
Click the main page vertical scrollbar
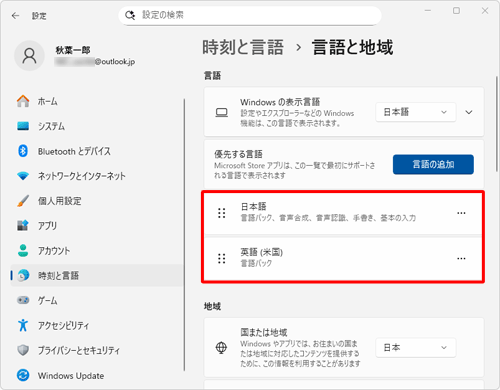(496, 123)
